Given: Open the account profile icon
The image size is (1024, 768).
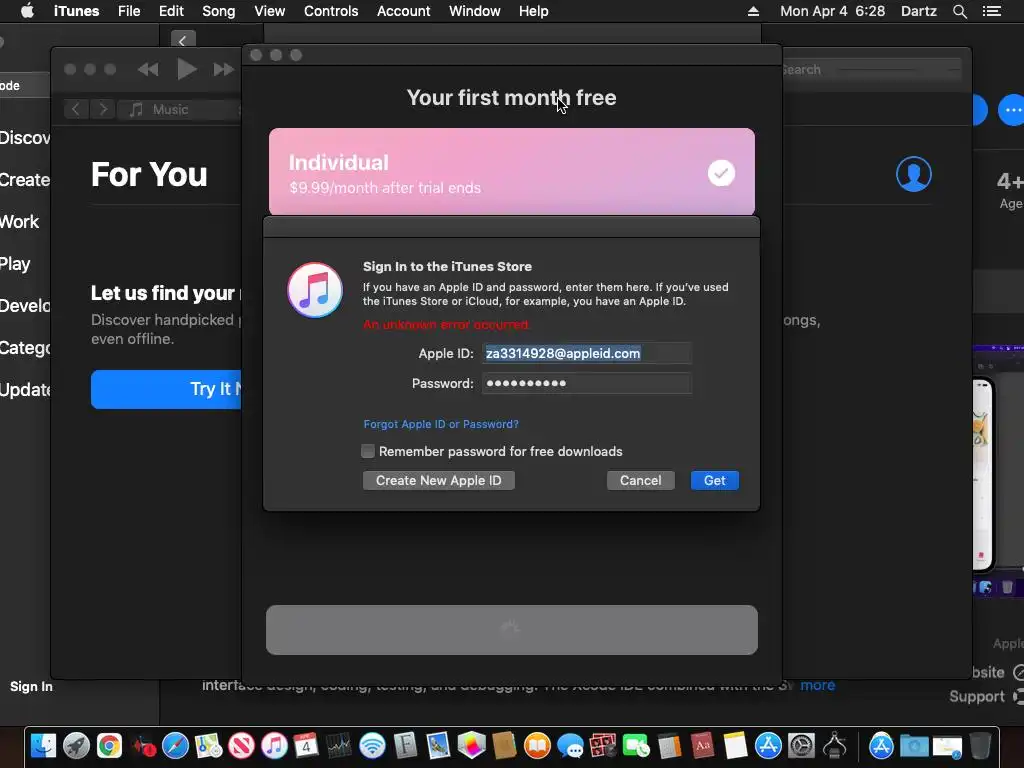Looking at the screenshot, I should [x=914, y=174].
